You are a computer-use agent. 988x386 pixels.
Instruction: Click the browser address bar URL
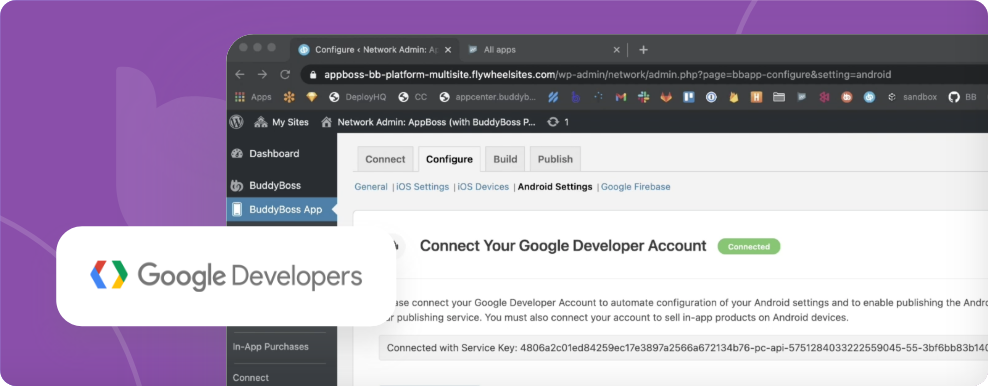607,74
